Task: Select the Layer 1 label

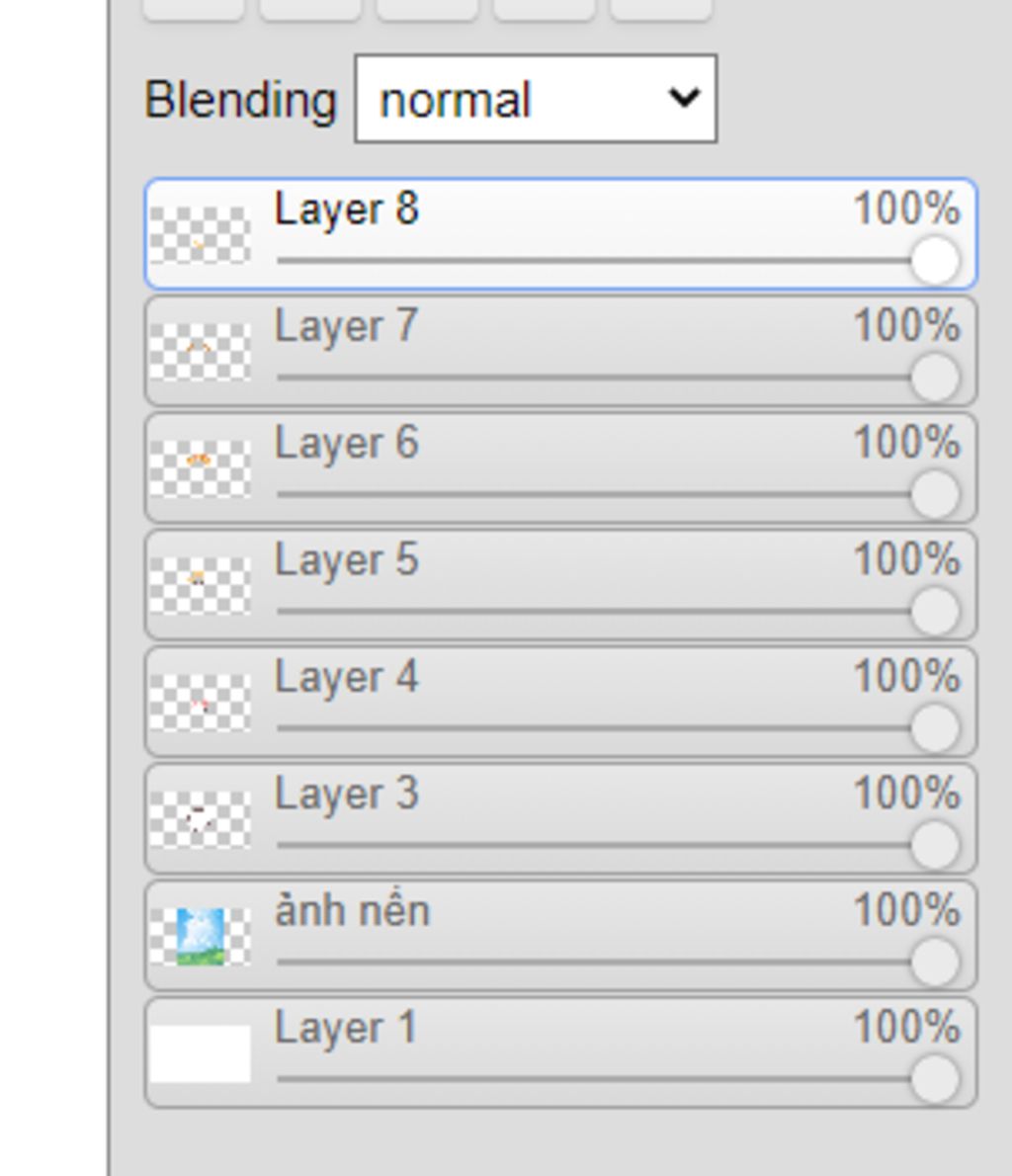Action: [346, 1028]
